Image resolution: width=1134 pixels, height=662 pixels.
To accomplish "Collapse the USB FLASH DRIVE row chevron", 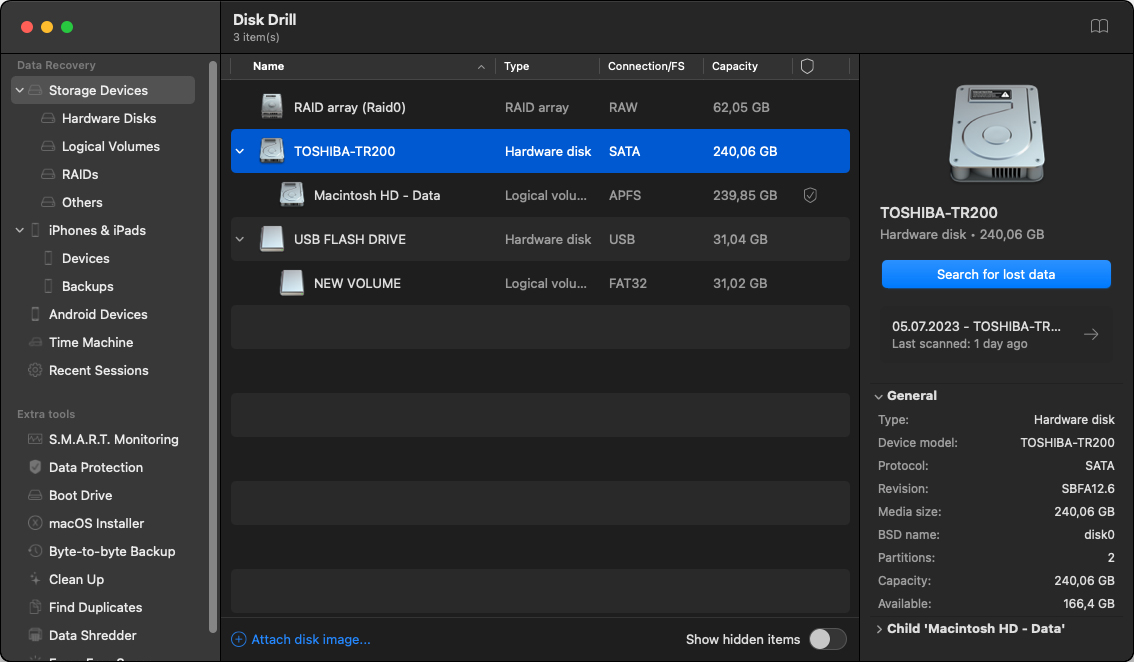I will (240, 239).
